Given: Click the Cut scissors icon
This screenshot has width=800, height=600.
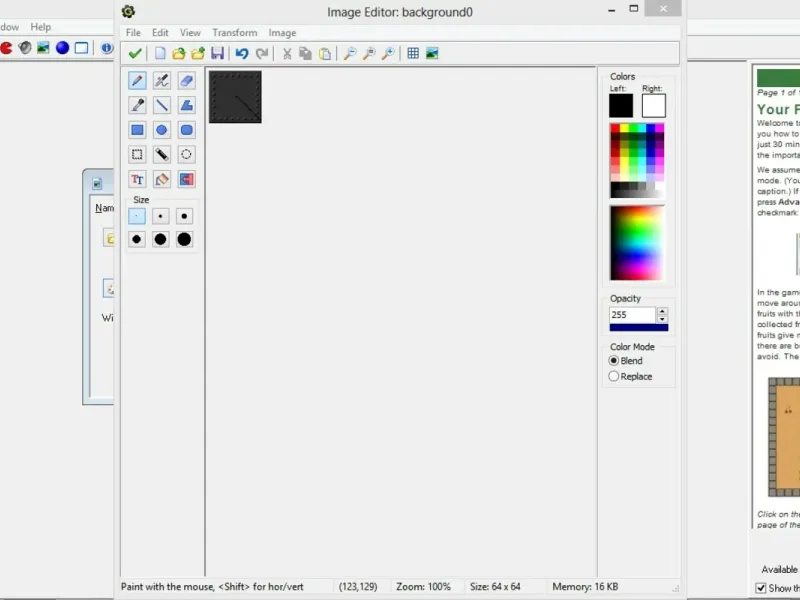Looking at the screenshot, I should pos(287,53).
